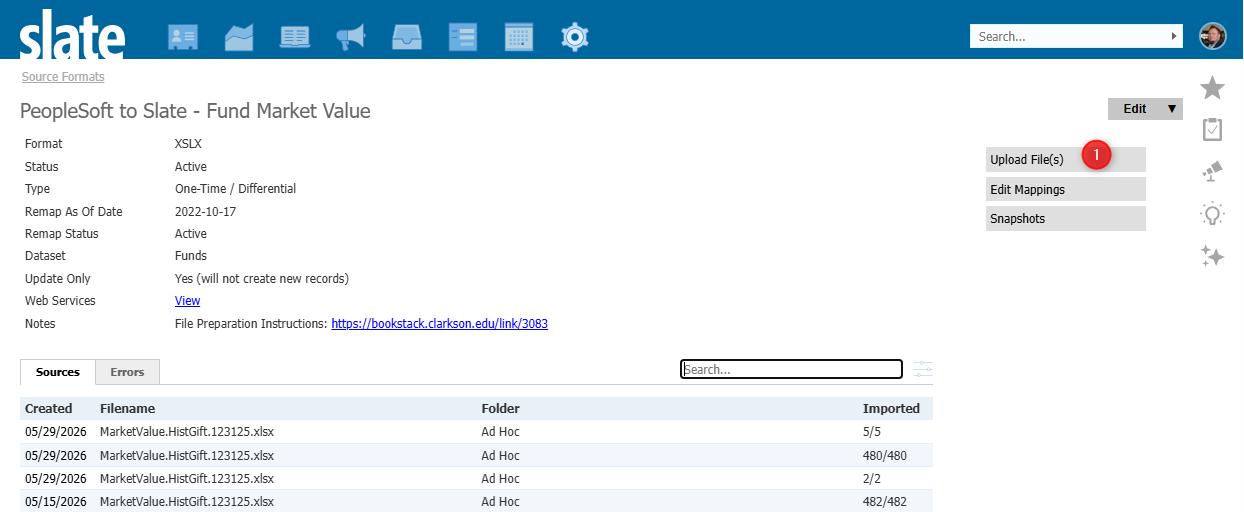Sort by the Imported column header
Screen dimensions: 1244x512
point(891,408)
